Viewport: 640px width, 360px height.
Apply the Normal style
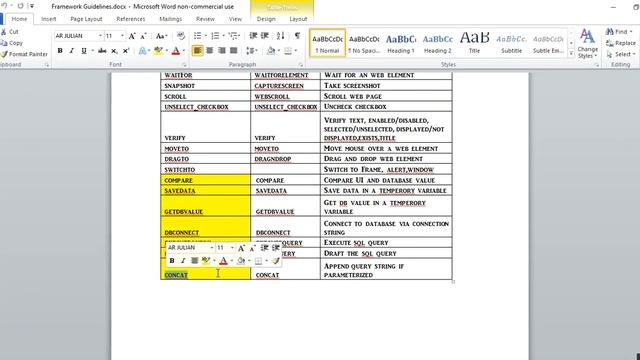tap(327, 43)
